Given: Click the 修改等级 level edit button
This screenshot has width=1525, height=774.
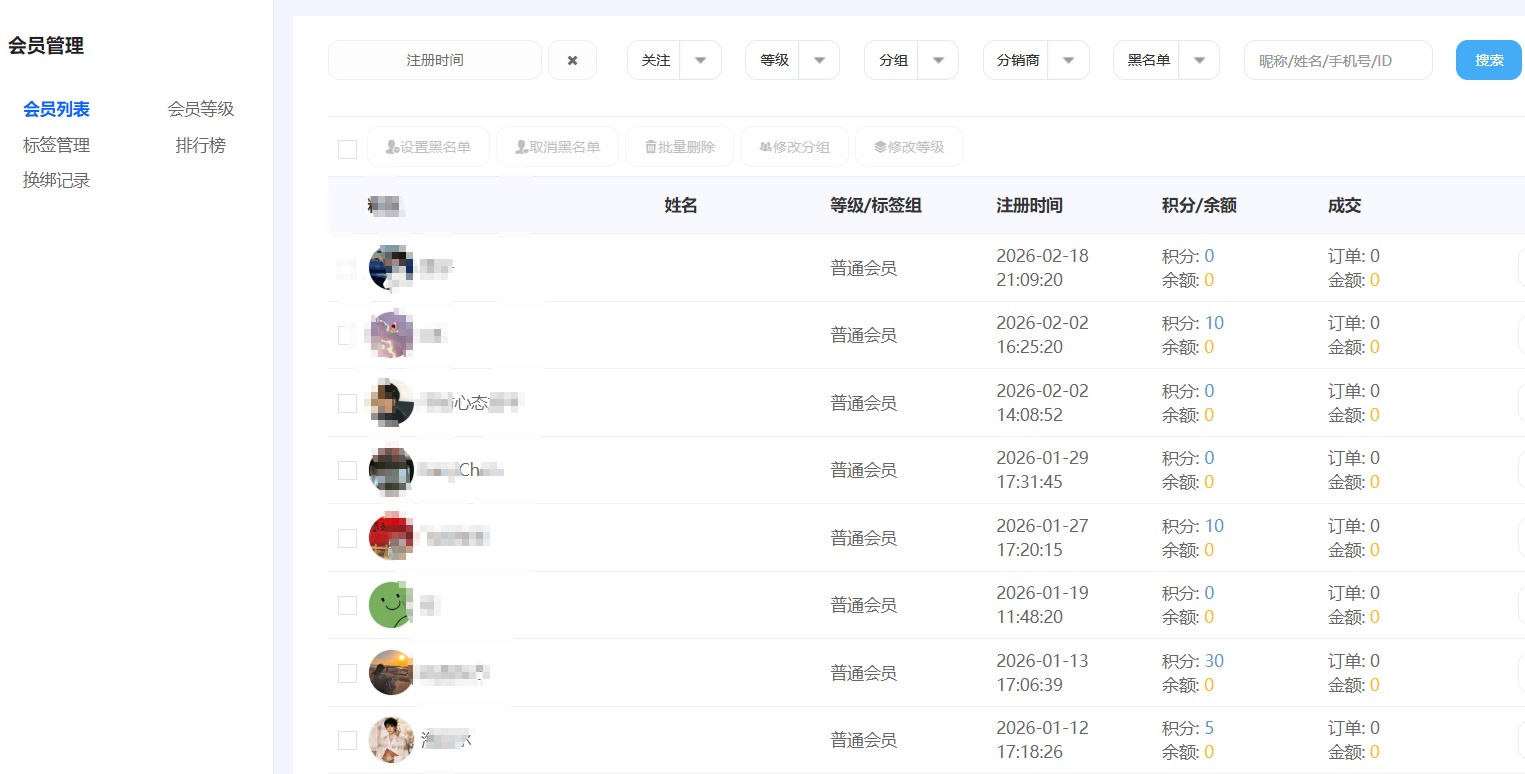Looking at the screenshot, I should [x=908, y=147].
